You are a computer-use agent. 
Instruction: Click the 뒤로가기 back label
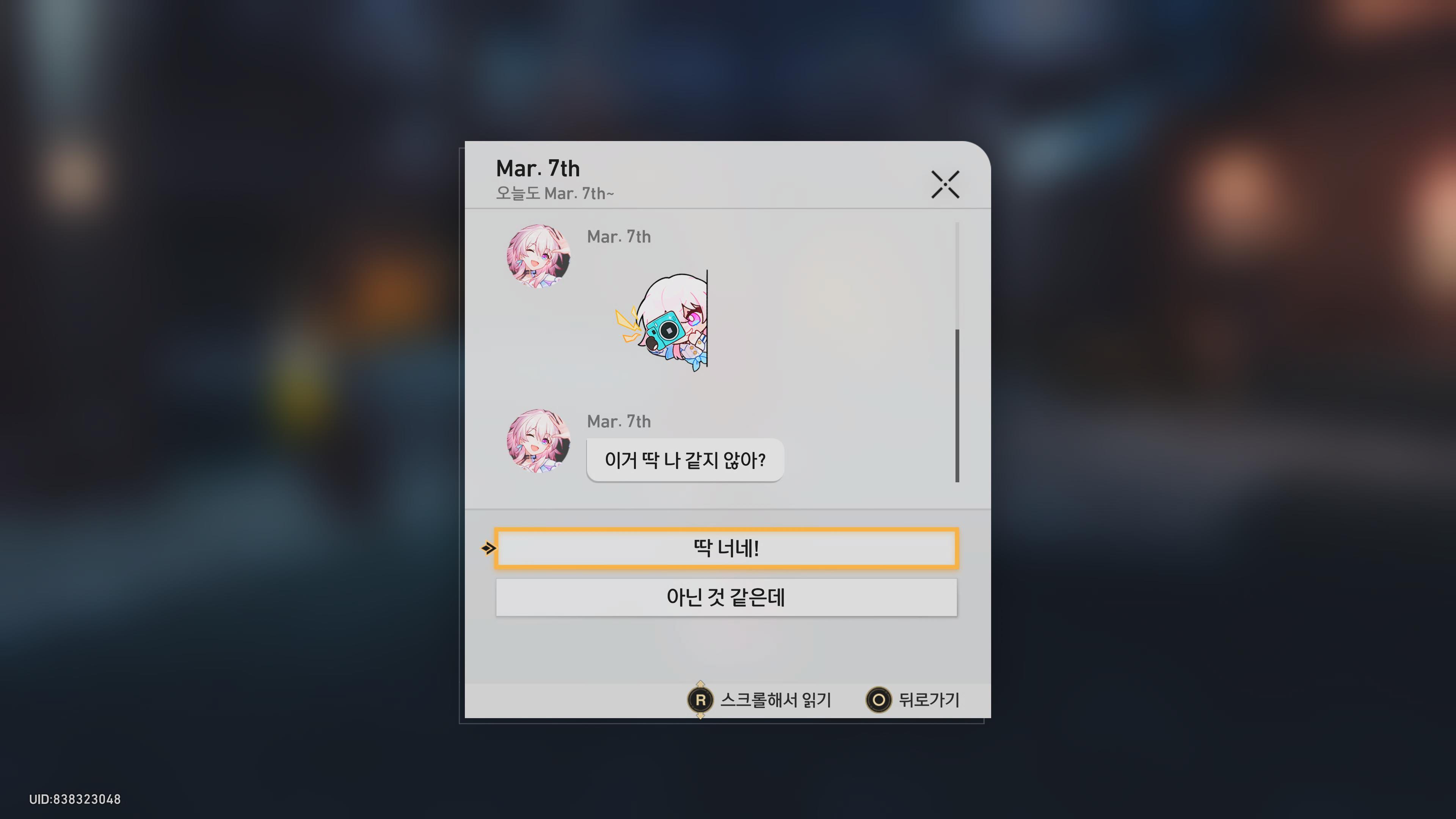(x=929, y=700)
